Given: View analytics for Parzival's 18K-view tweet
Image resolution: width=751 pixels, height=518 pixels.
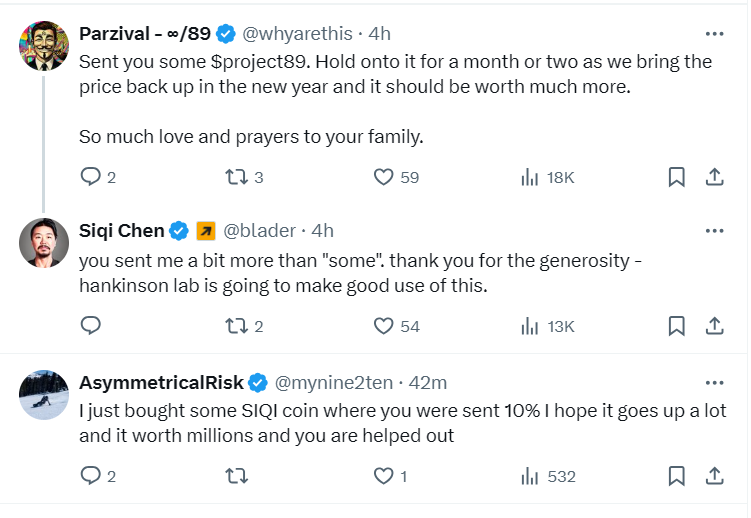Looking at the screenshot, I should [x=530, y=177].
